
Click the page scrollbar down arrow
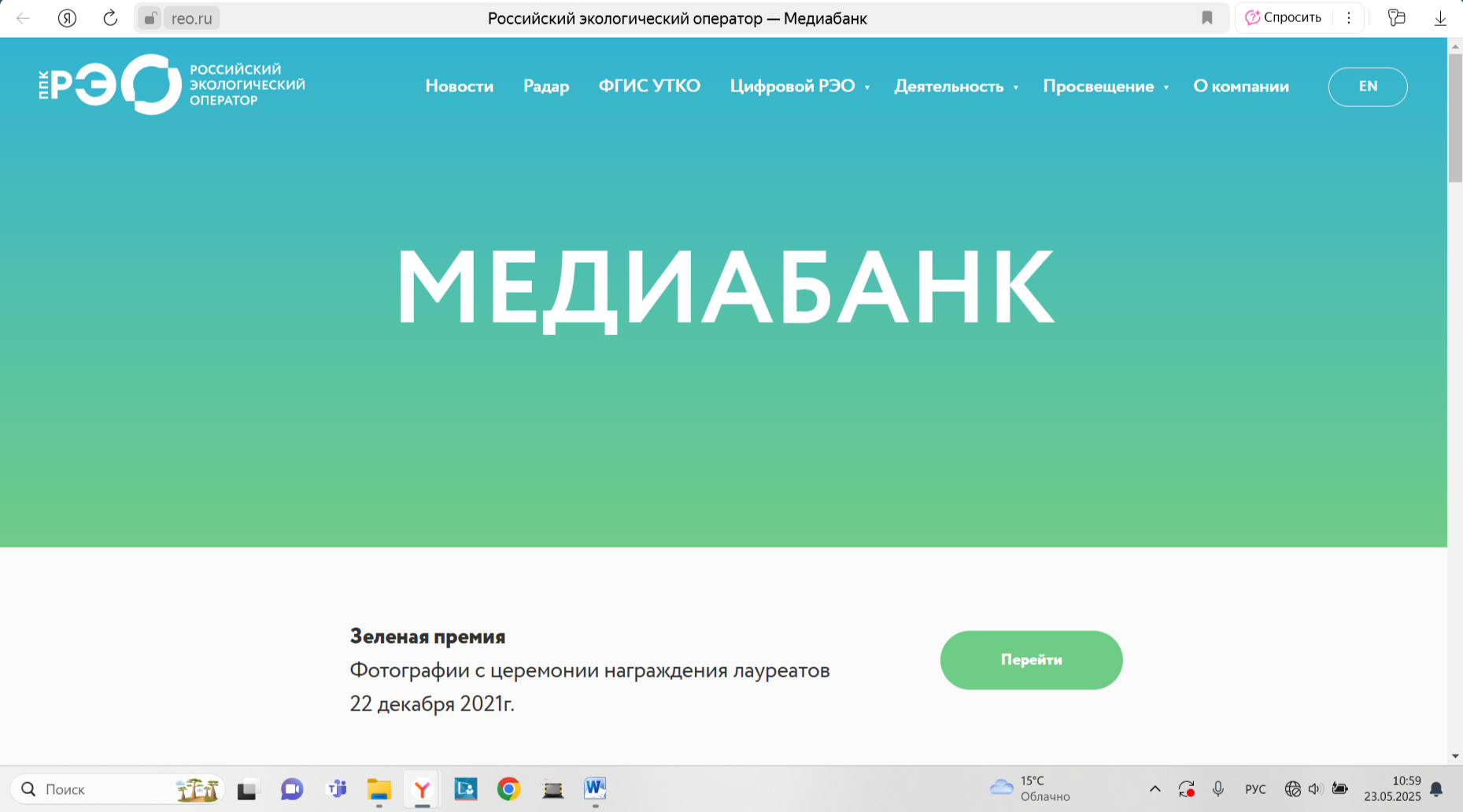point(1455,756)
